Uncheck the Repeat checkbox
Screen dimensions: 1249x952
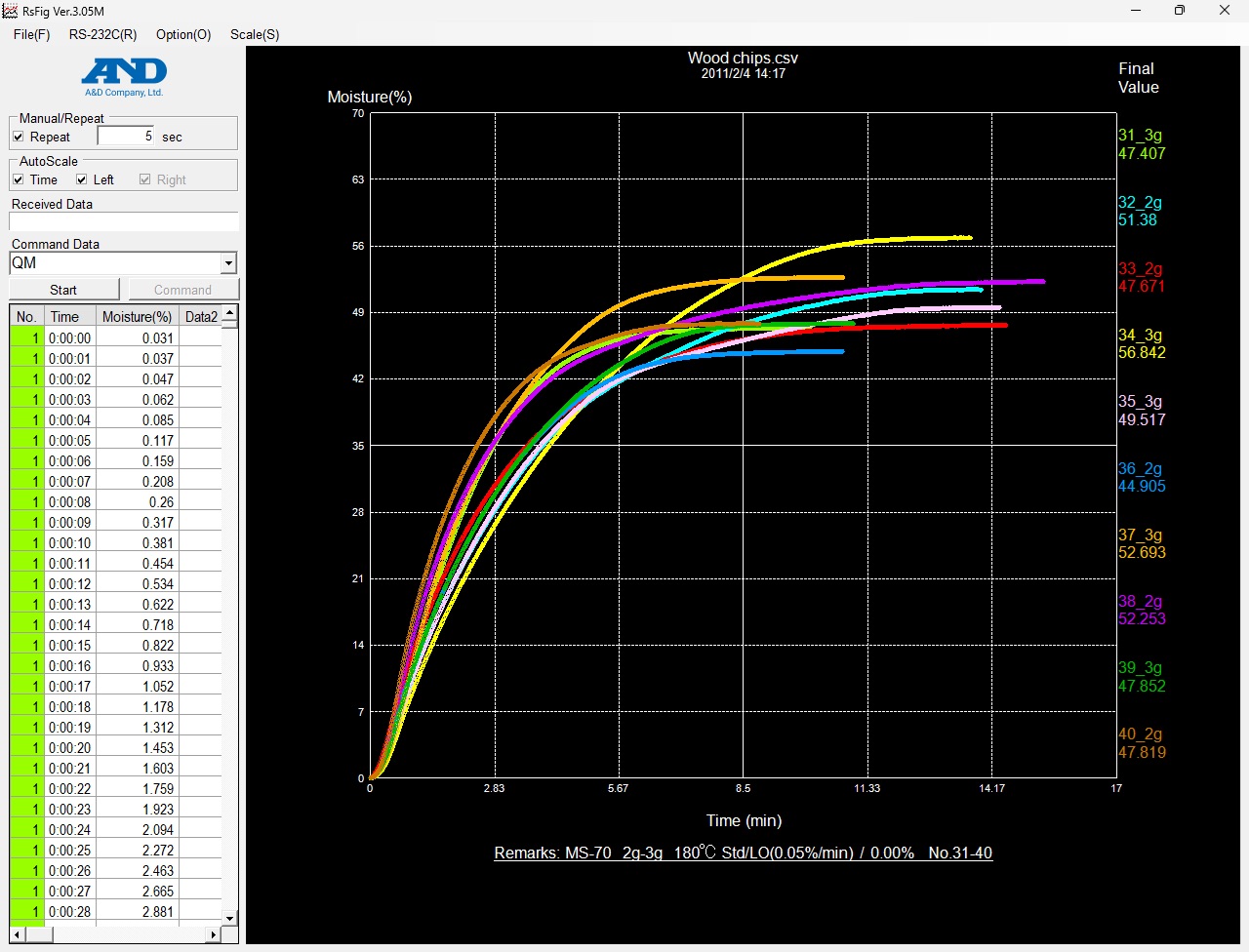(19, 138)
